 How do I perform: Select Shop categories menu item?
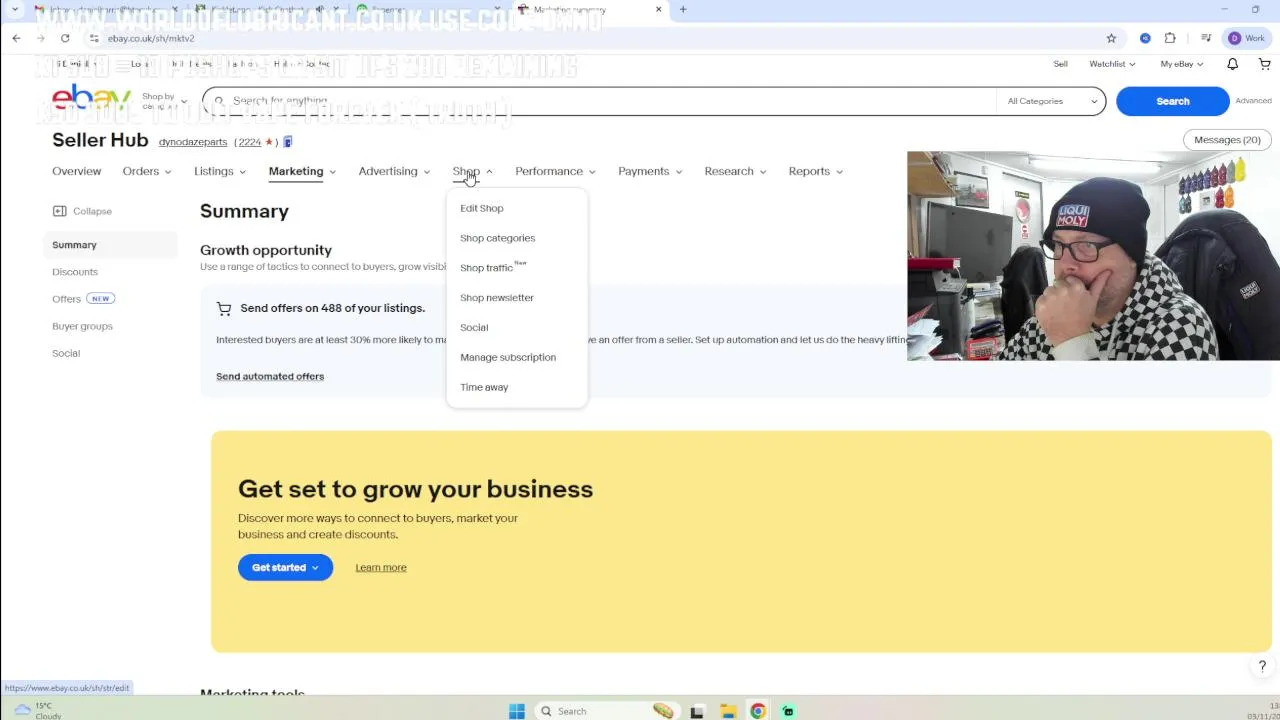[x=497, y=238]
